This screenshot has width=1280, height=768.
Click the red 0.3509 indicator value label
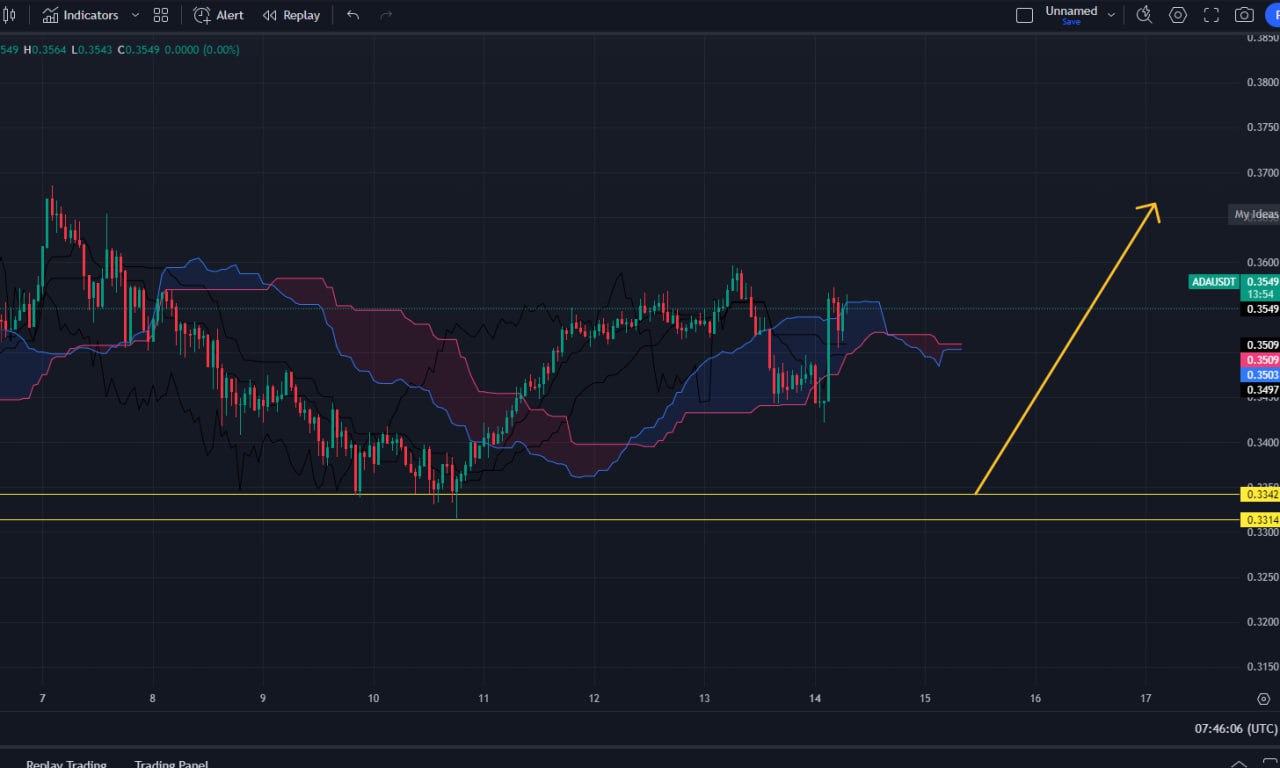[1260, 359]
